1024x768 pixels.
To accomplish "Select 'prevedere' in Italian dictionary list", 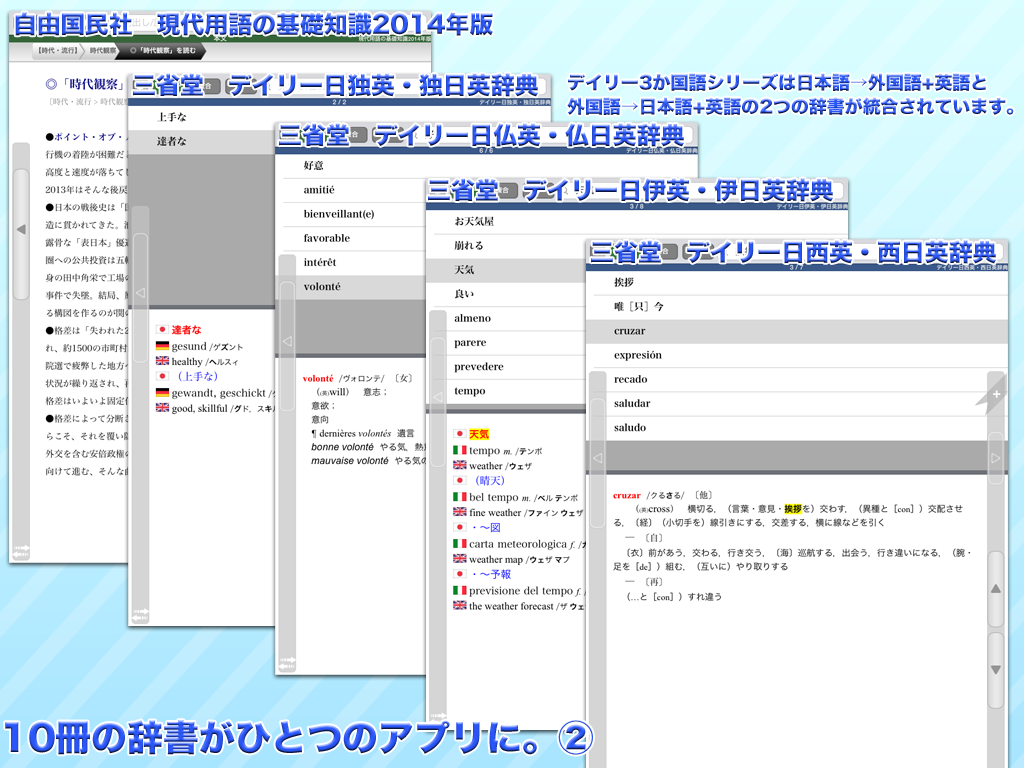I will tap(506, 367).
